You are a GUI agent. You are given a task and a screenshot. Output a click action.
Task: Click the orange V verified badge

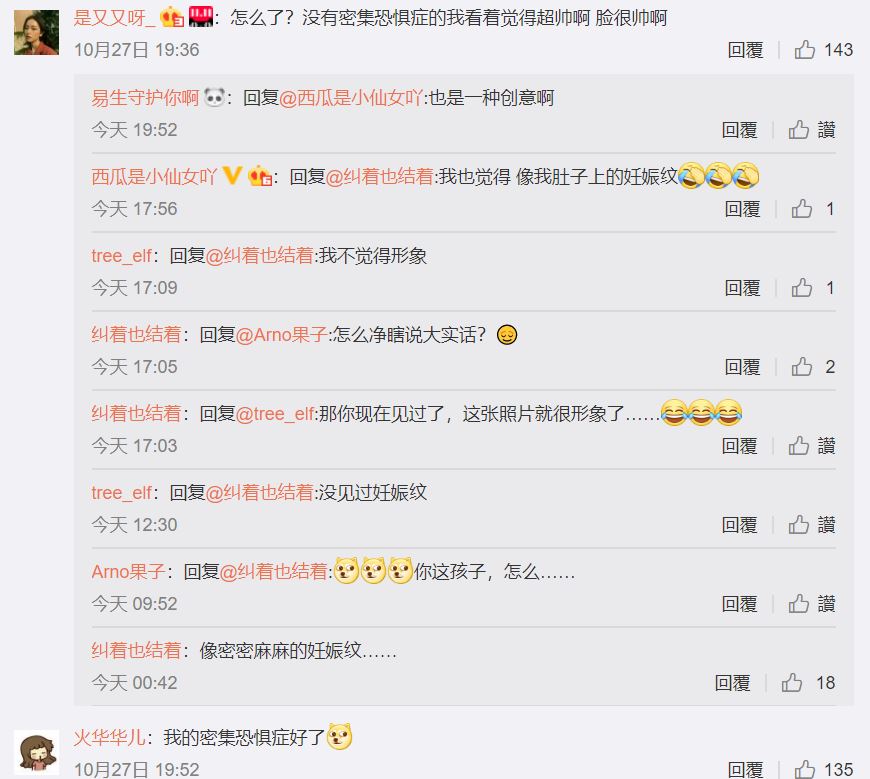232,176
